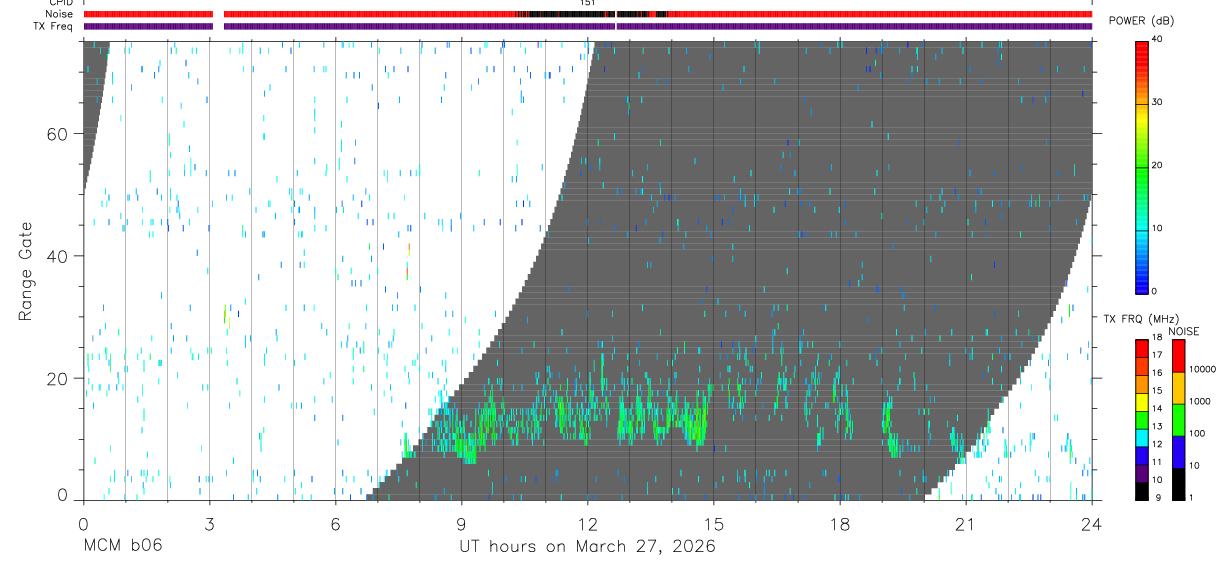Select the "MCM b06" radar beam label
The height and width of the screenshot is (567, 1228).
click(x=122, y=547)
